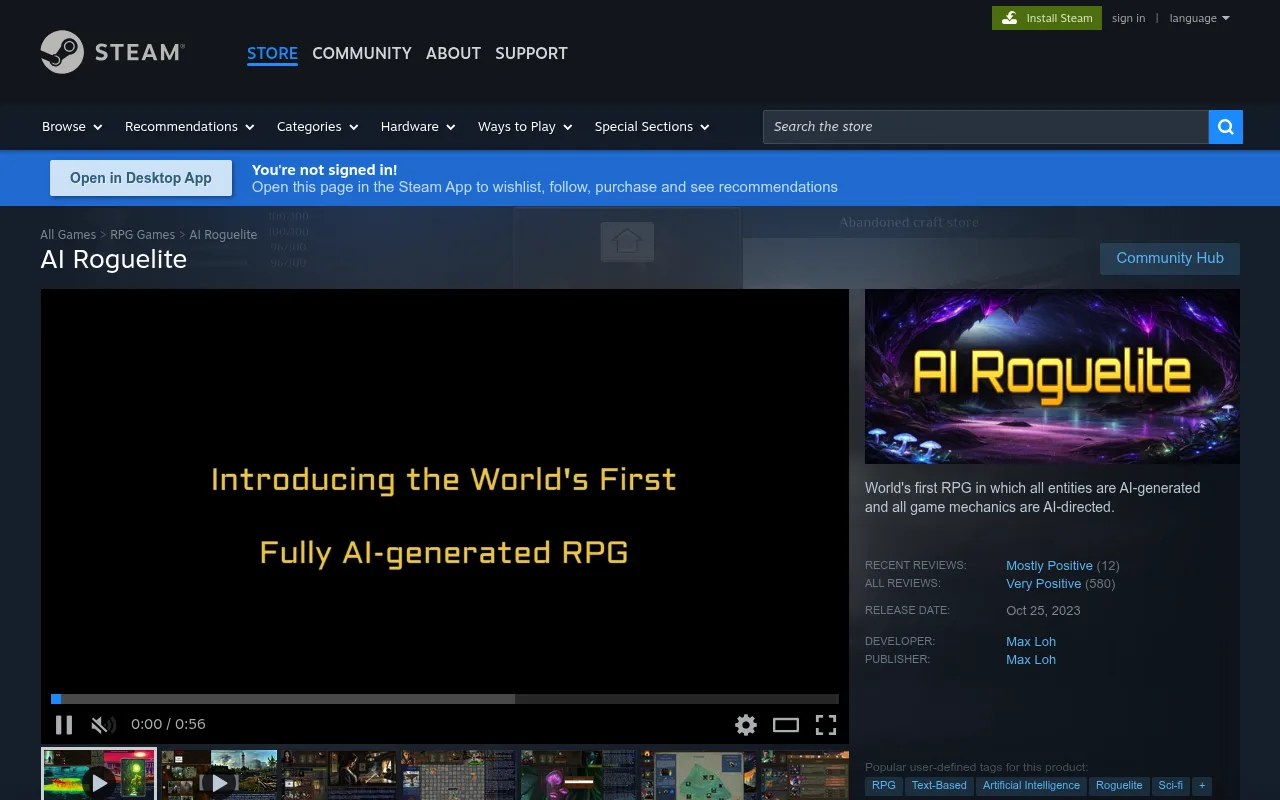Expand the Special Sections menu

point(652,127)
